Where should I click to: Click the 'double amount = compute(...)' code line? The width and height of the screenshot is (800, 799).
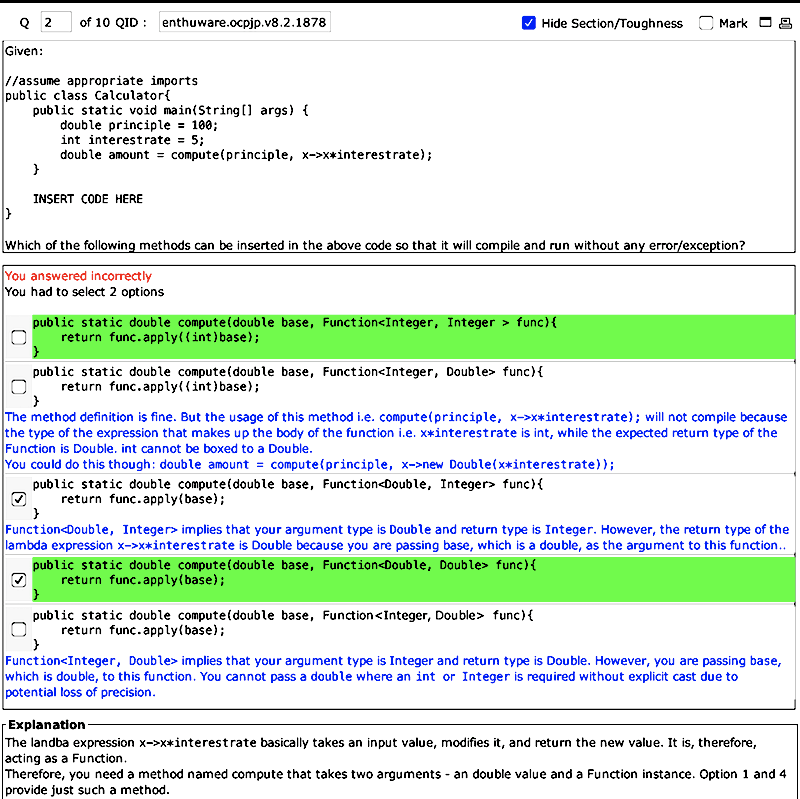coord(246,155)
